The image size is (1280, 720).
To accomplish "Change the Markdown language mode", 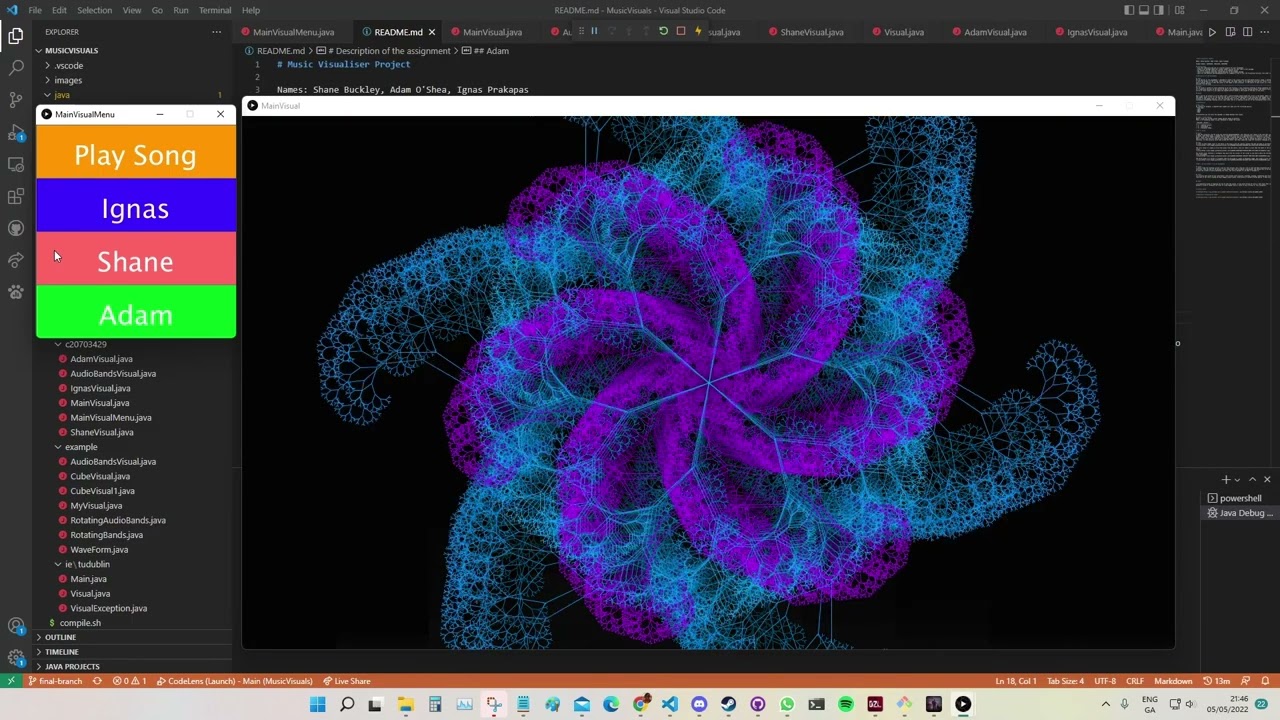I will (x=1173, y=681).
